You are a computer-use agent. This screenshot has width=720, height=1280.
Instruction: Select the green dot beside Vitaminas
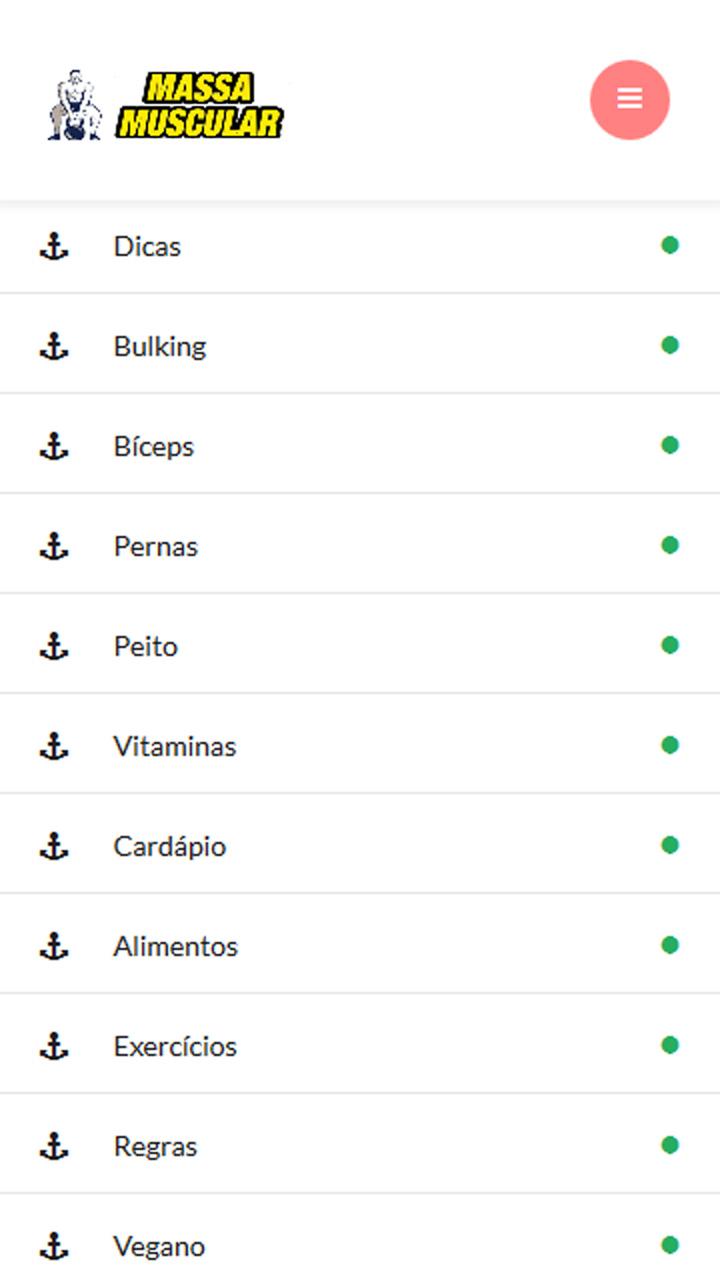670,745
